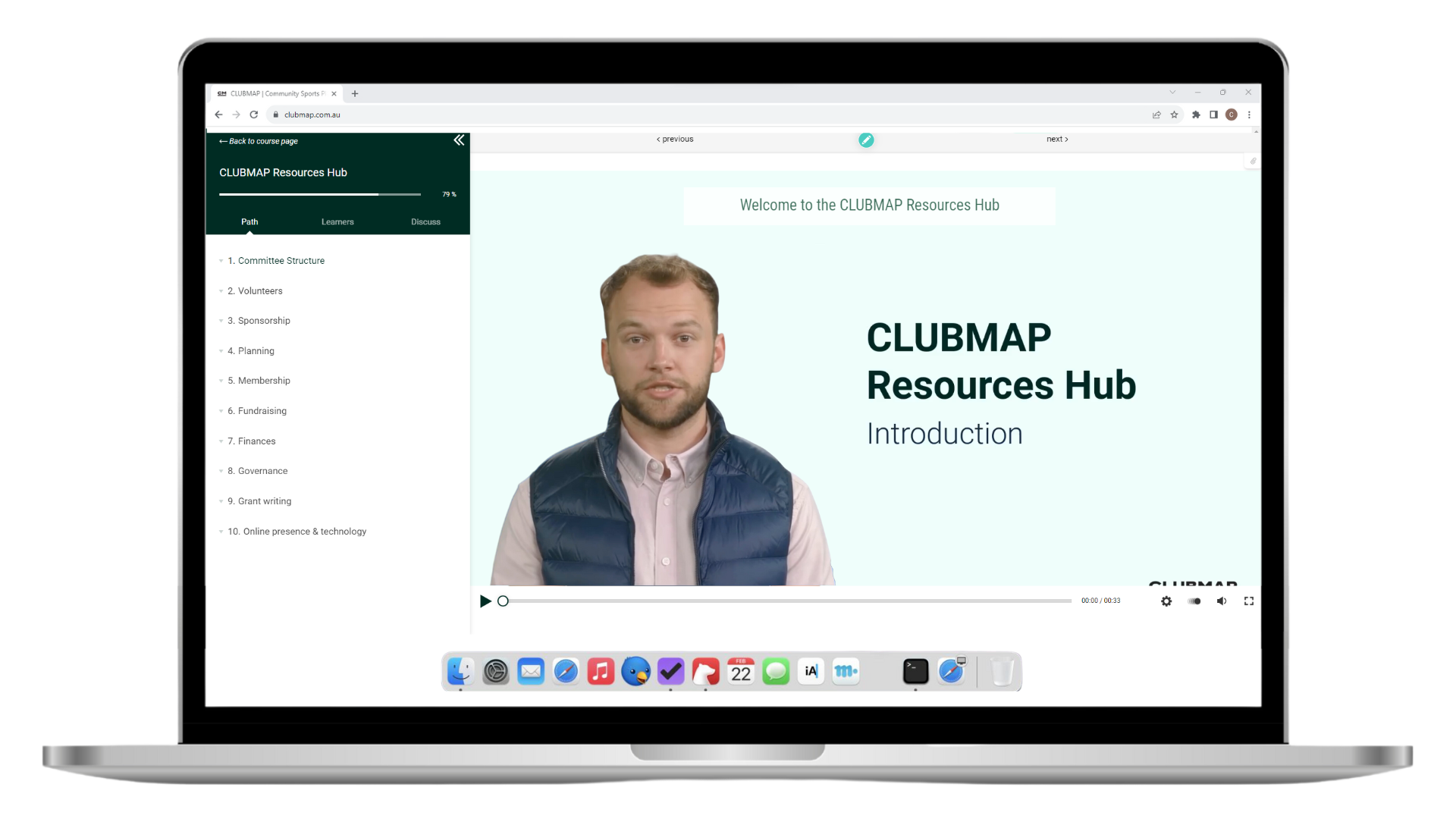Viewport: 1456px width, 819px height.
Task: Open Terminal from the dock
Action: pyautogui.click(x=915, y=672)
